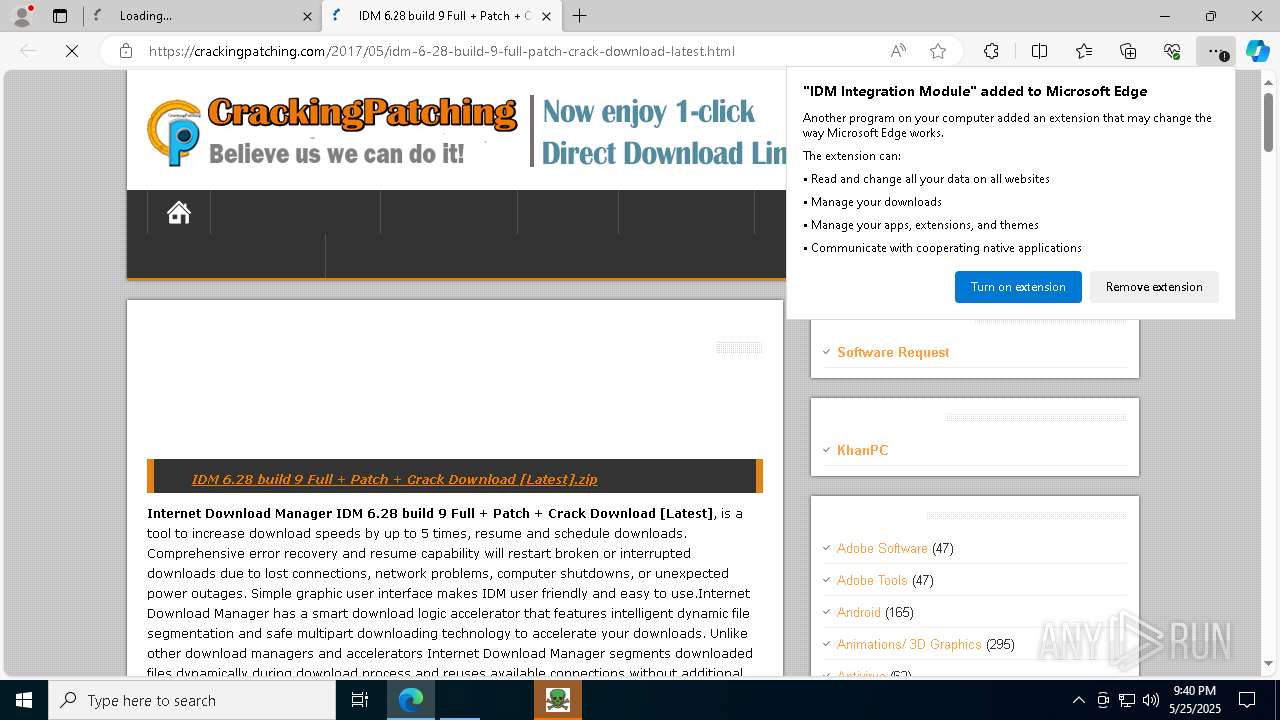Click chevron beside Software Request

point(826,352)
